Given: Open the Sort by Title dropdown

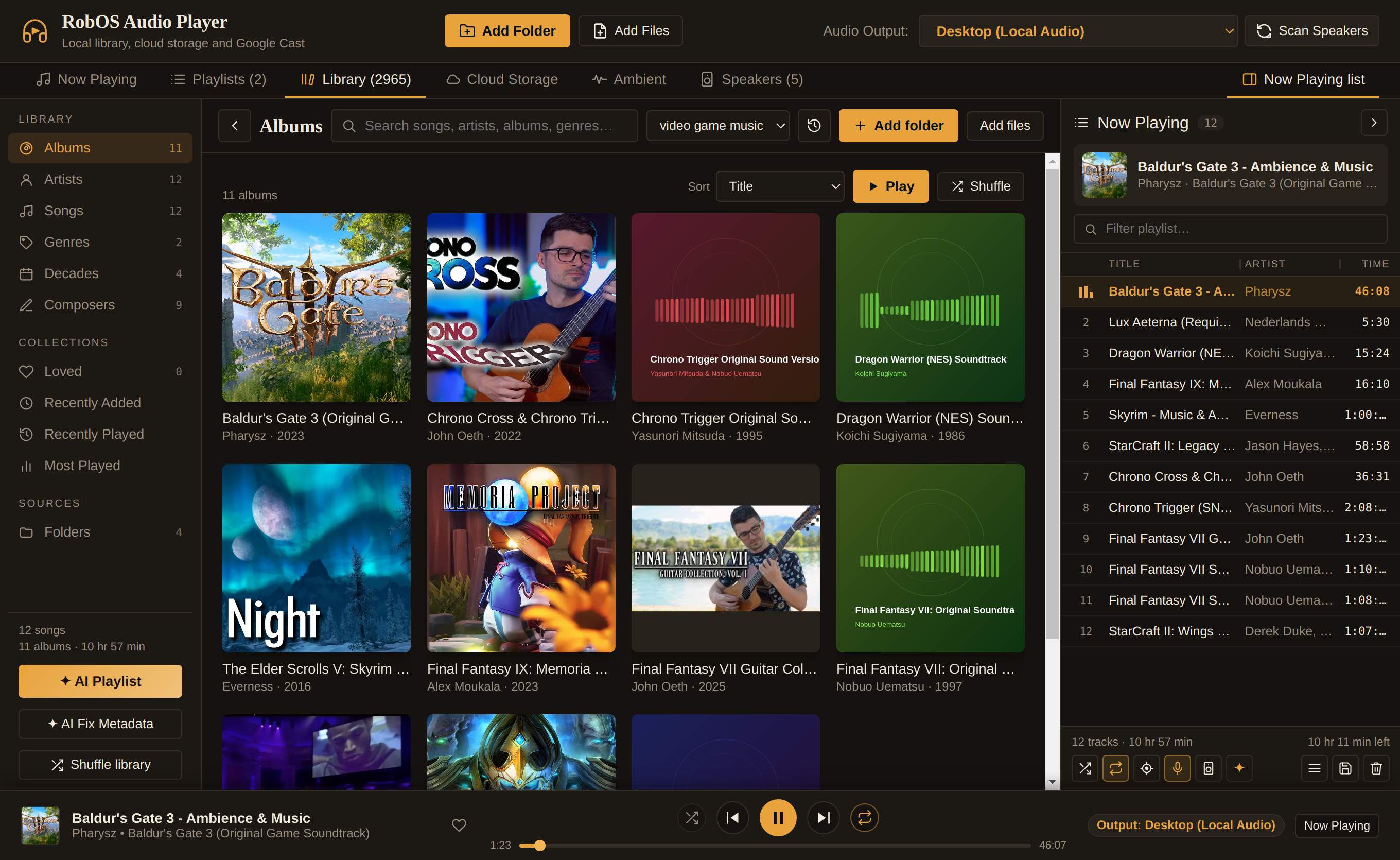Looking at the screenshot, I should click(x=780, y=186).
